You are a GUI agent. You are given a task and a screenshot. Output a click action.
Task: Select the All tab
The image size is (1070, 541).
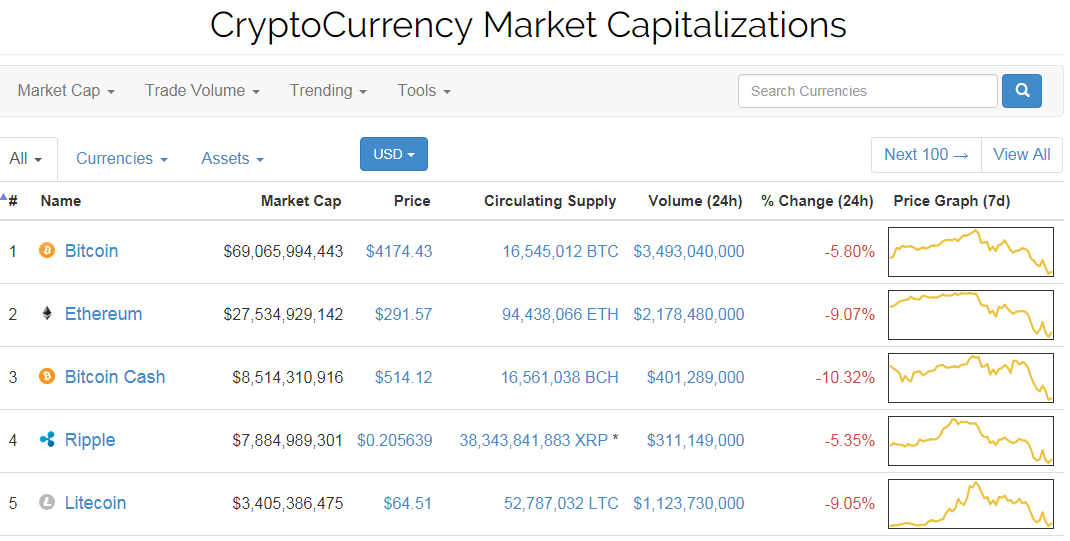pyautogui.click(x=26, y=159)
